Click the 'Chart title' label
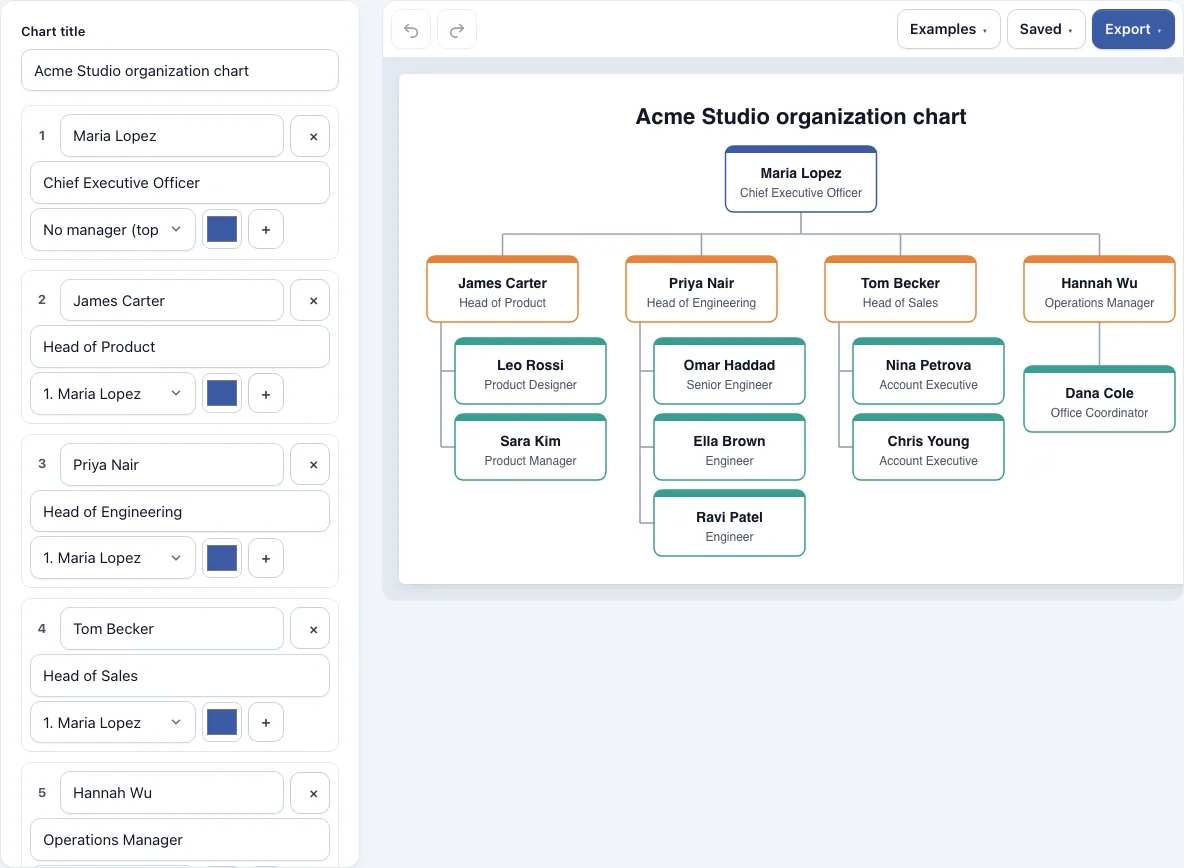 53,32
